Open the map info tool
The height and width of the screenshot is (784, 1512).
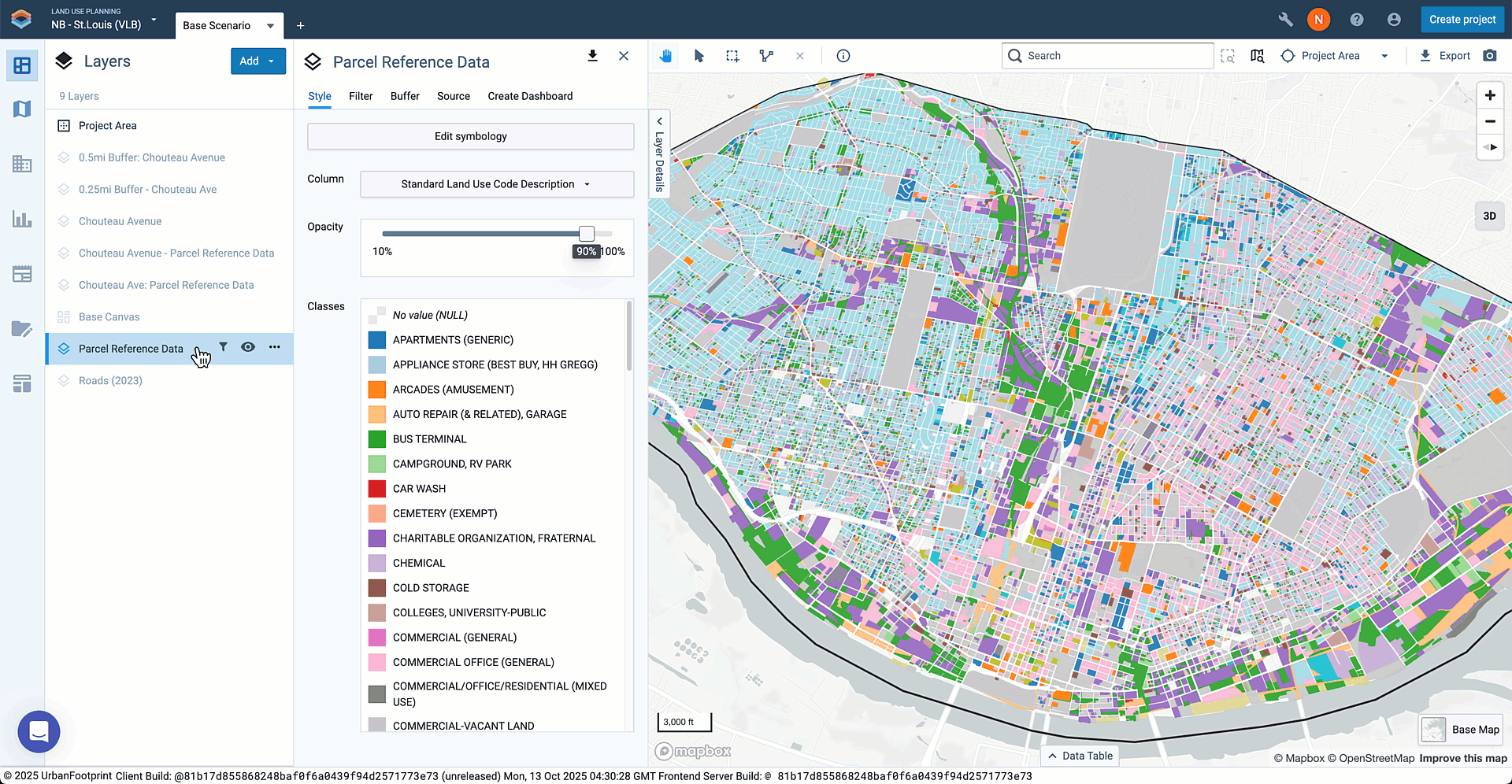coord(843,56)
